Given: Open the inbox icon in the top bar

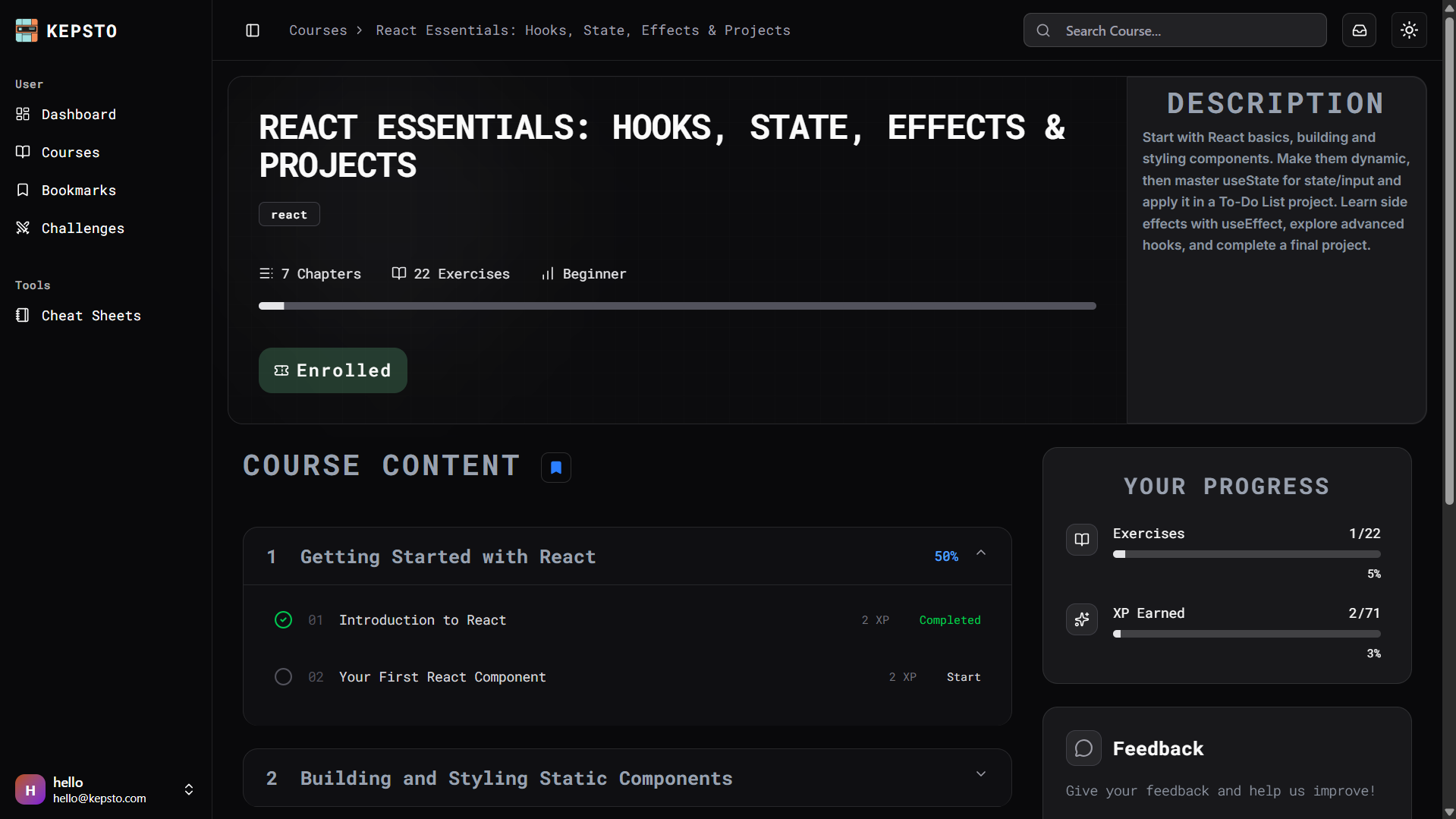Looking at the screenshot, I should coord(1359,30).
